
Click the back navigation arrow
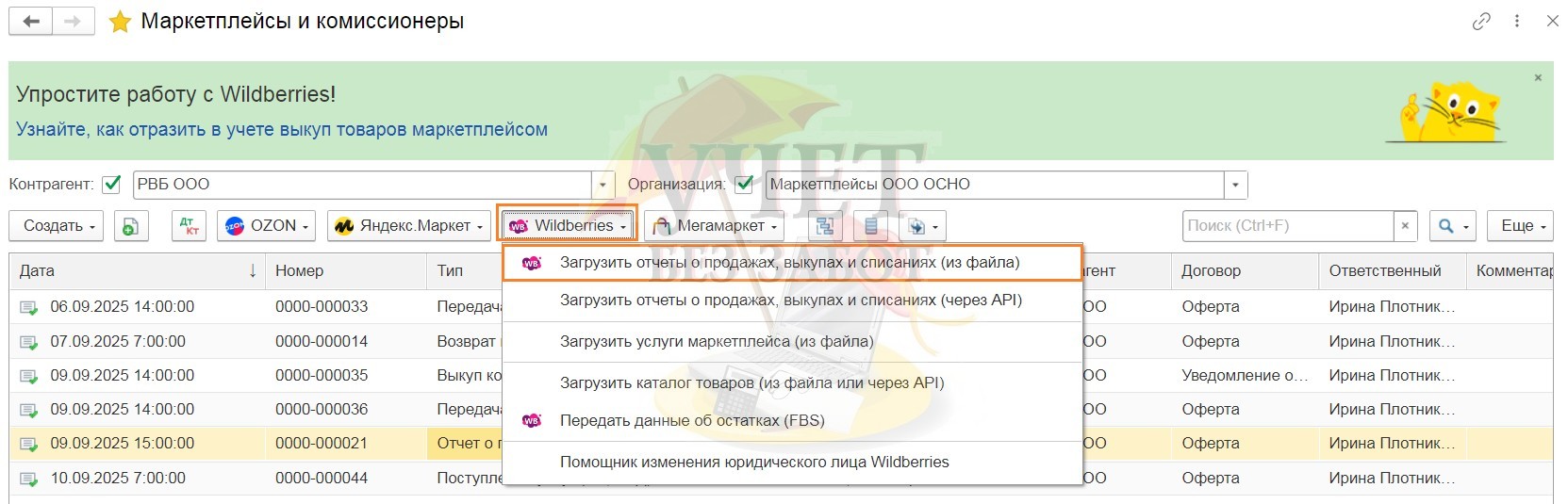tap(31, 21)
